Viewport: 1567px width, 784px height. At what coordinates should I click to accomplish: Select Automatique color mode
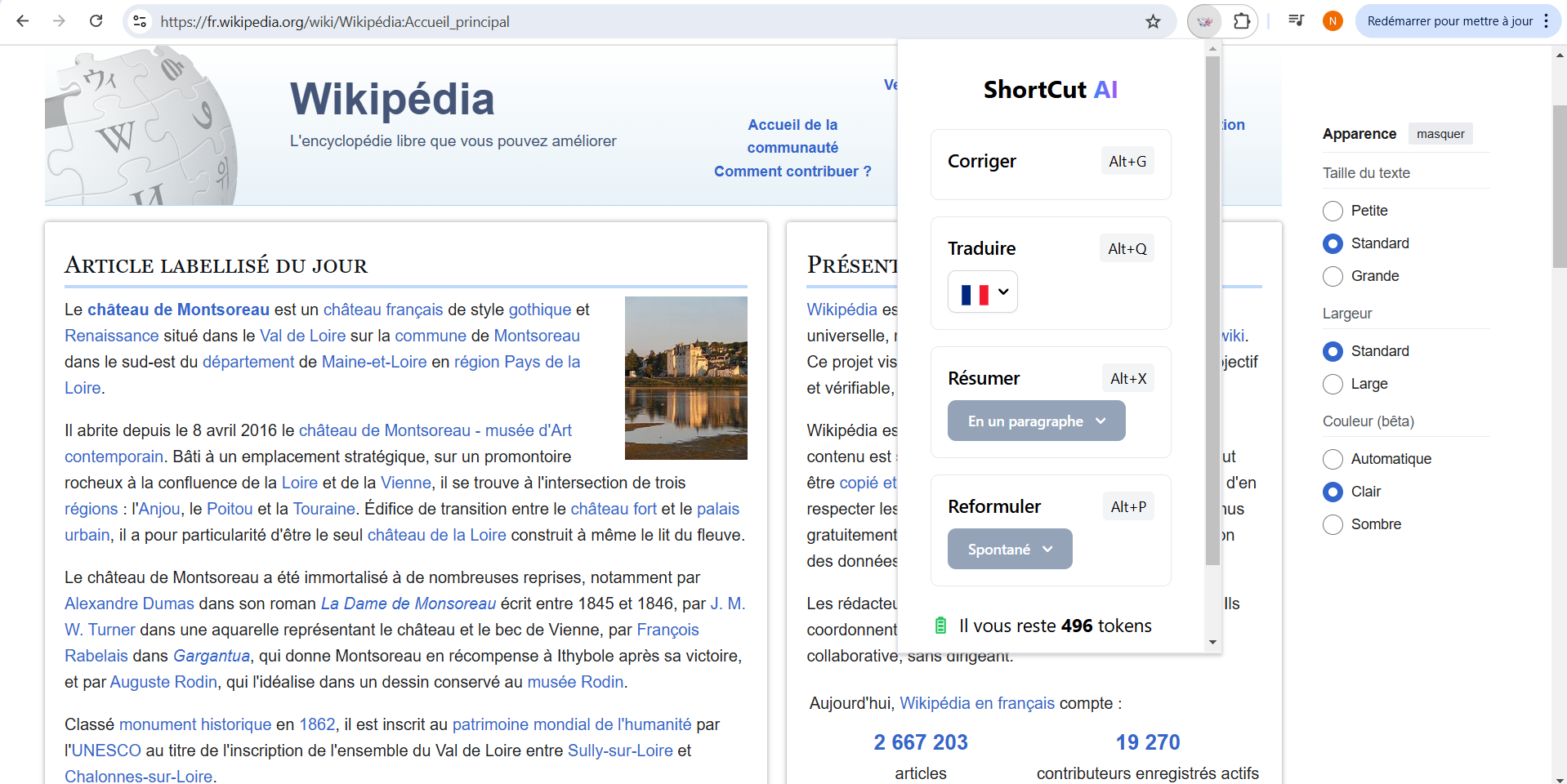1333,459
